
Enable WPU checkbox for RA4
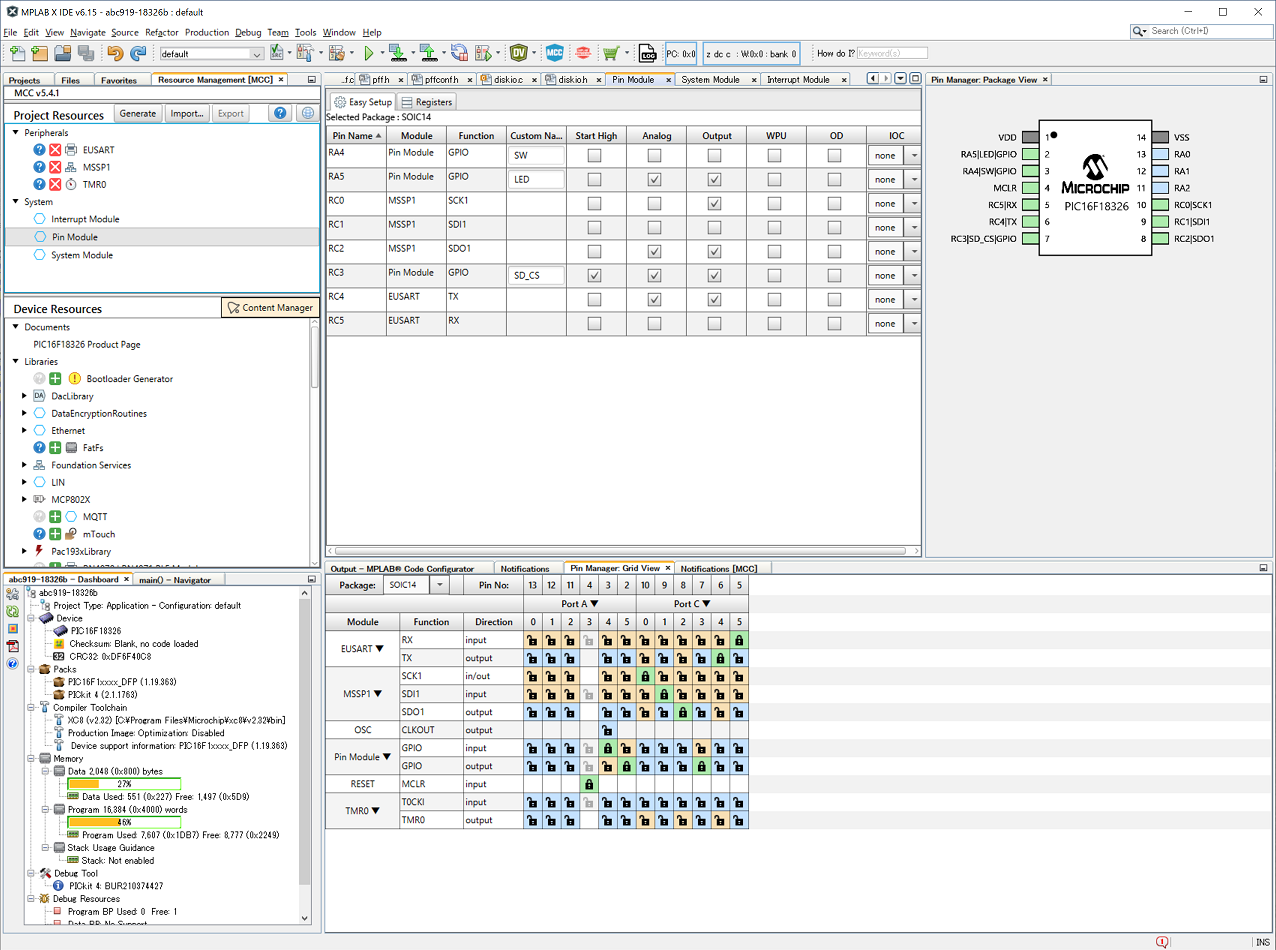point(774,155)
